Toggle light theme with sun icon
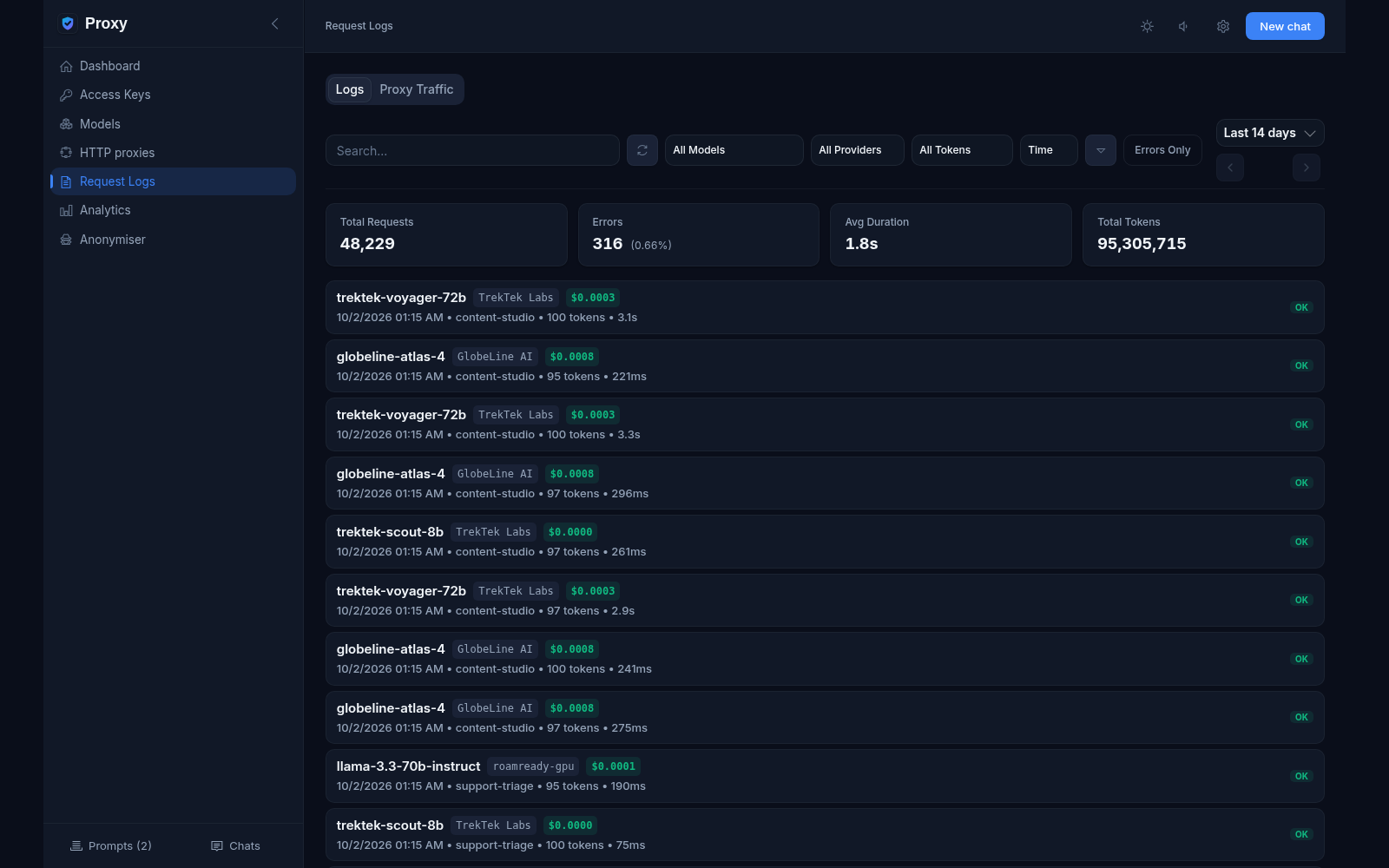This screenshot has height=868, width=1389. point(1147,26)
